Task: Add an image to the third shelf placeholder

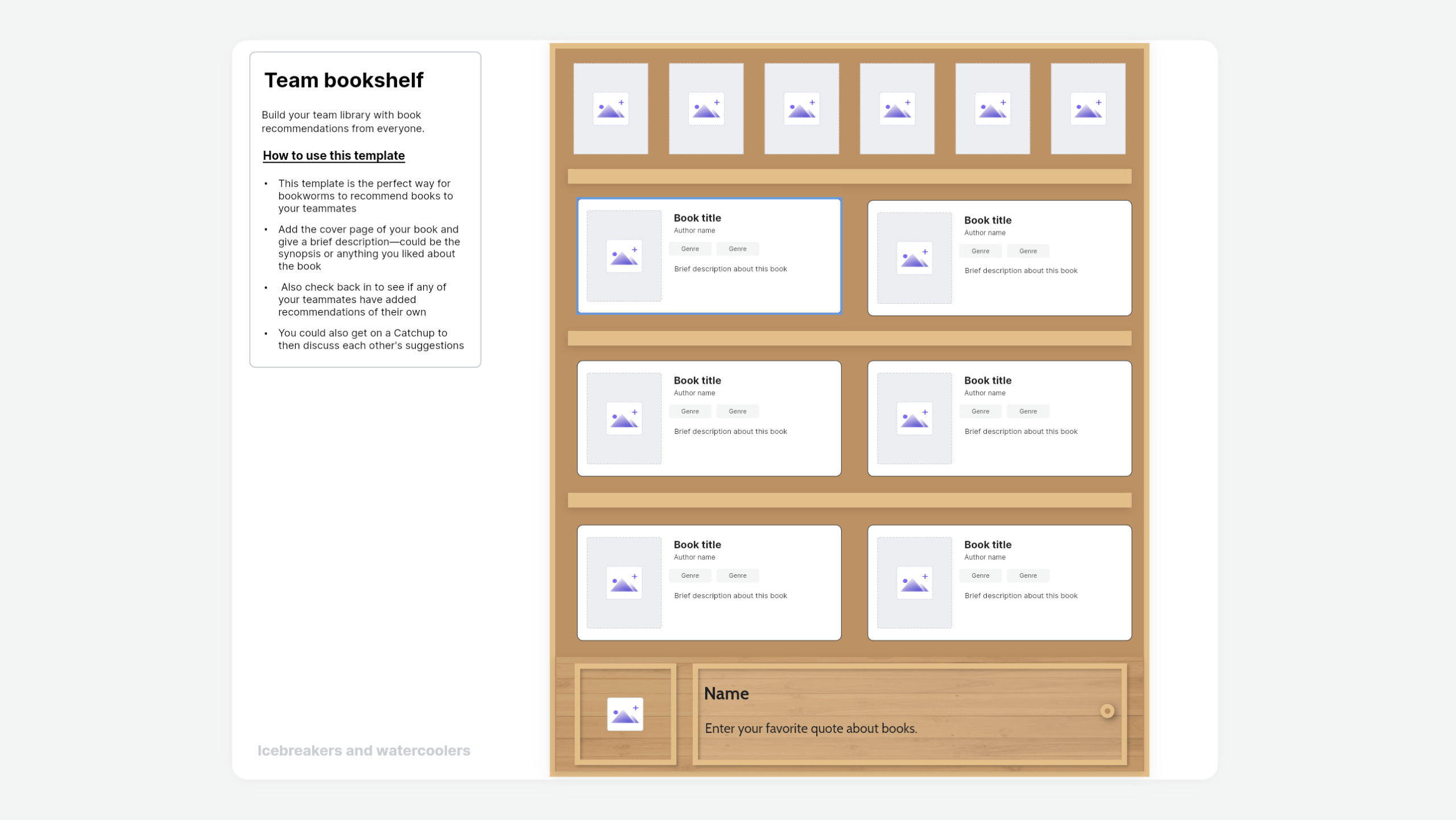Action: [802, 108]
